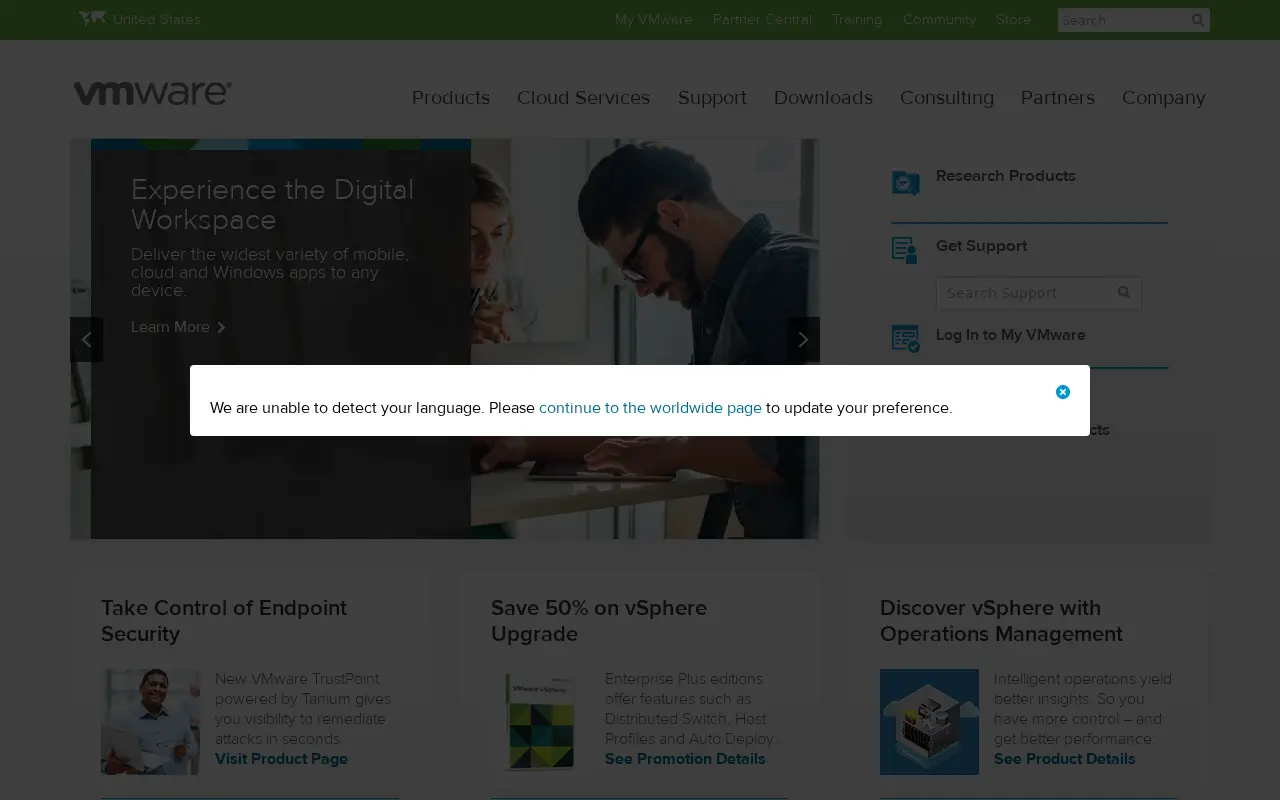Click 'Save 50% on vSphere Upgrade' heading
This screenshot has height=800, width=1280.
pyautogui.click(x=599, y=621)
